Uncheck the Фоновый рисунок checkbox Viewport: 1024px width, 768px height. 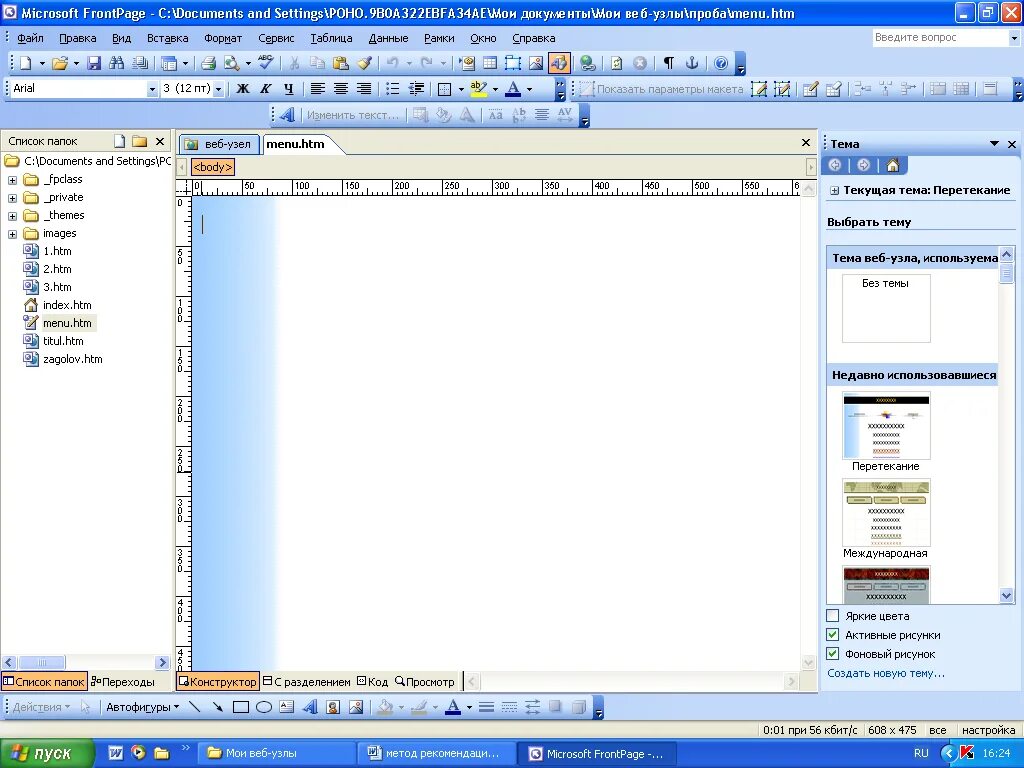pos(833,654)
